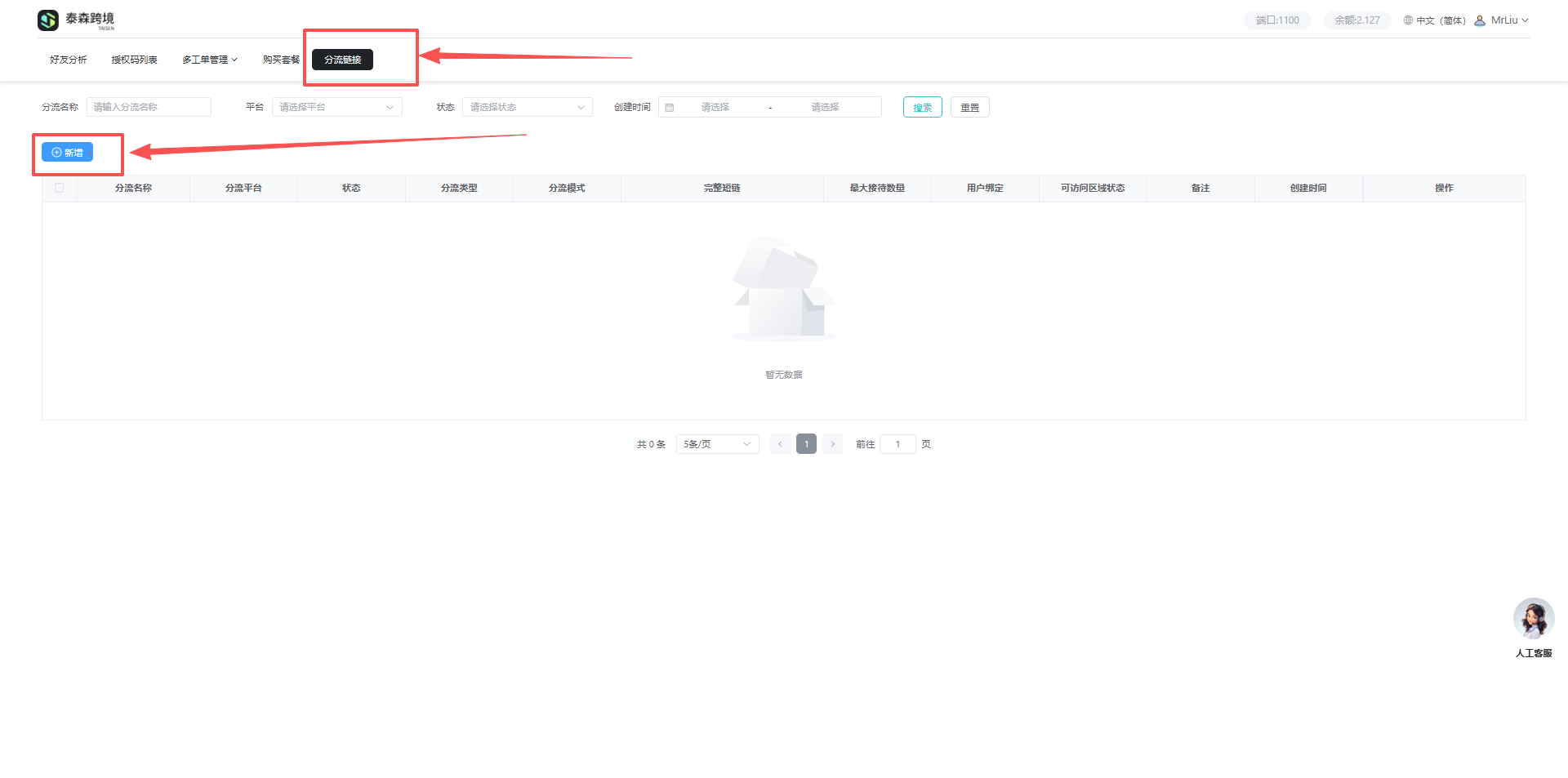The width and height of the screenshot is (1568, 778).
Task: Click the MrLiu user avatar icon
Action: pyautogui.click(x=1480, y=20)
